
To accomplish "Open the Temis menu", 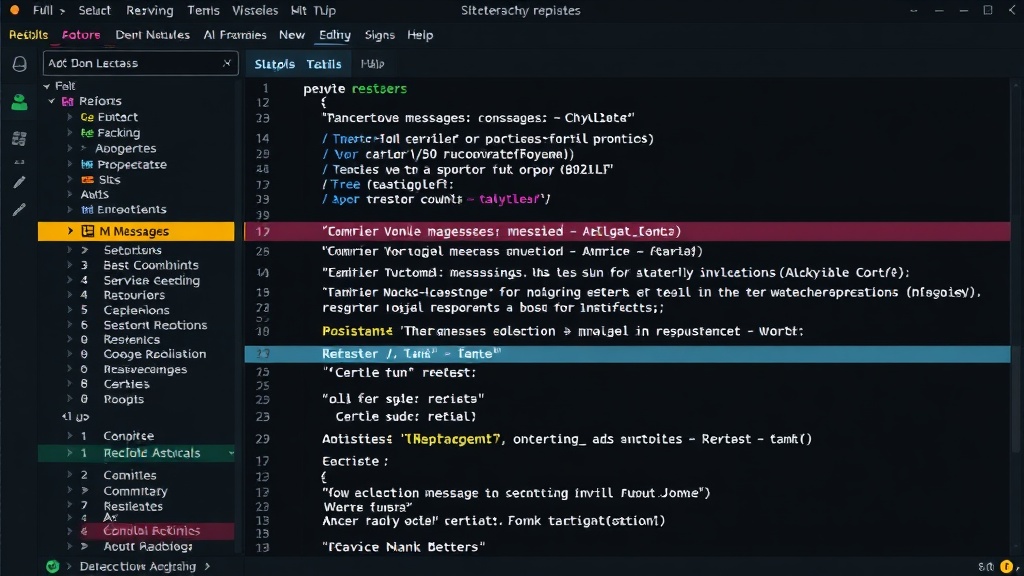I will click(203, 10).
